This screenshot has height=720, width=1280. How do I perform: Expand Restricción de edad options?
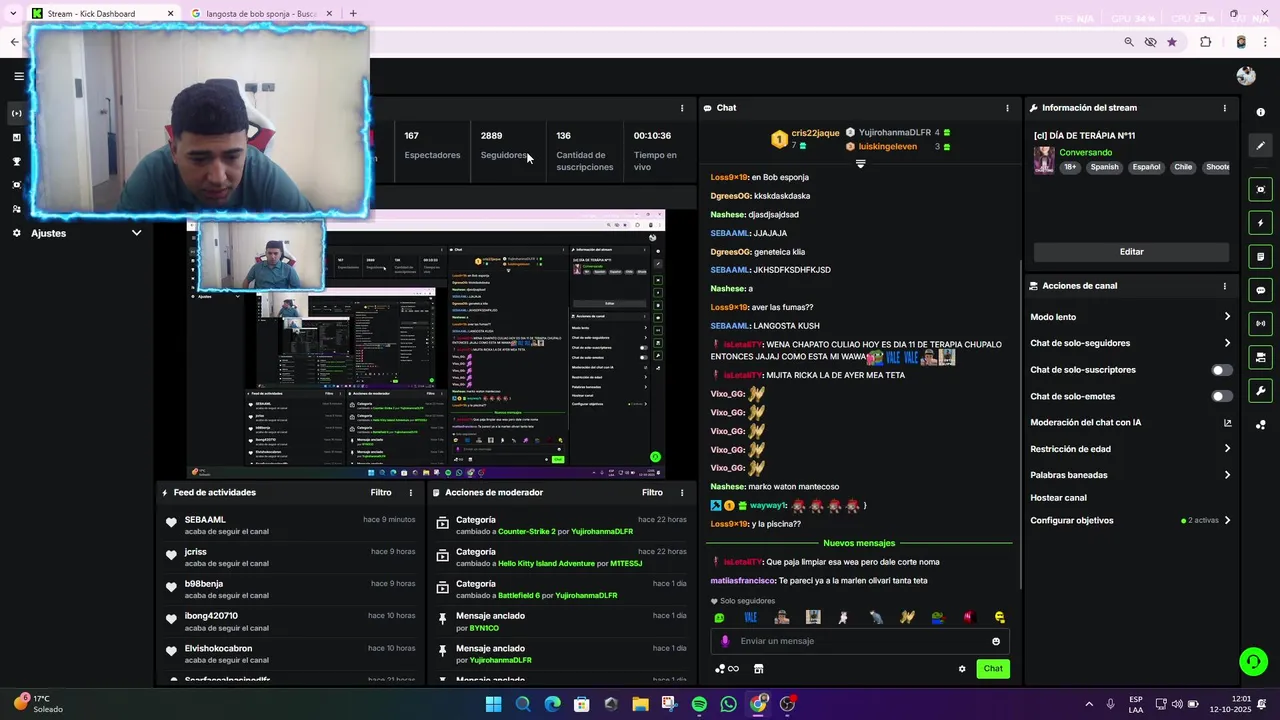click(x=1227, y=449)
